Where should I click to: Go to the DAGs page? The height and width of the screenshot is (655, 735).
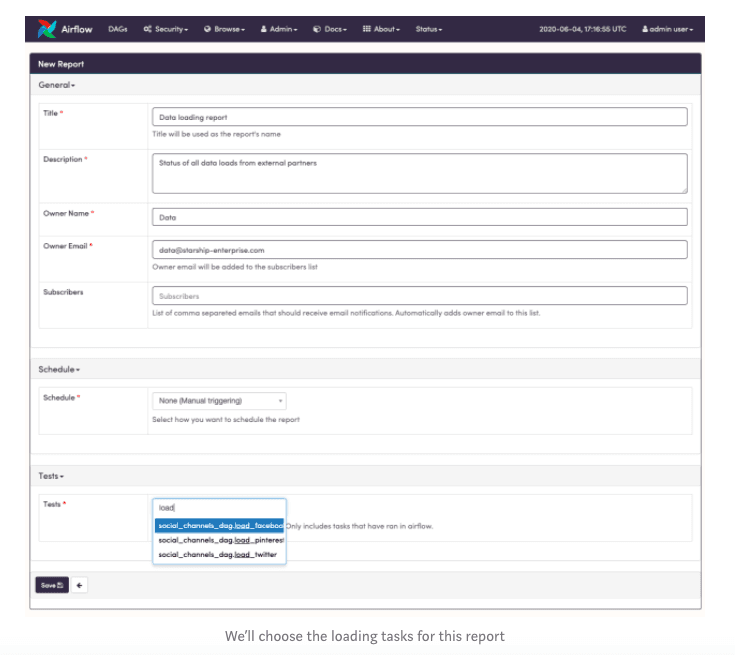[116, 29]
